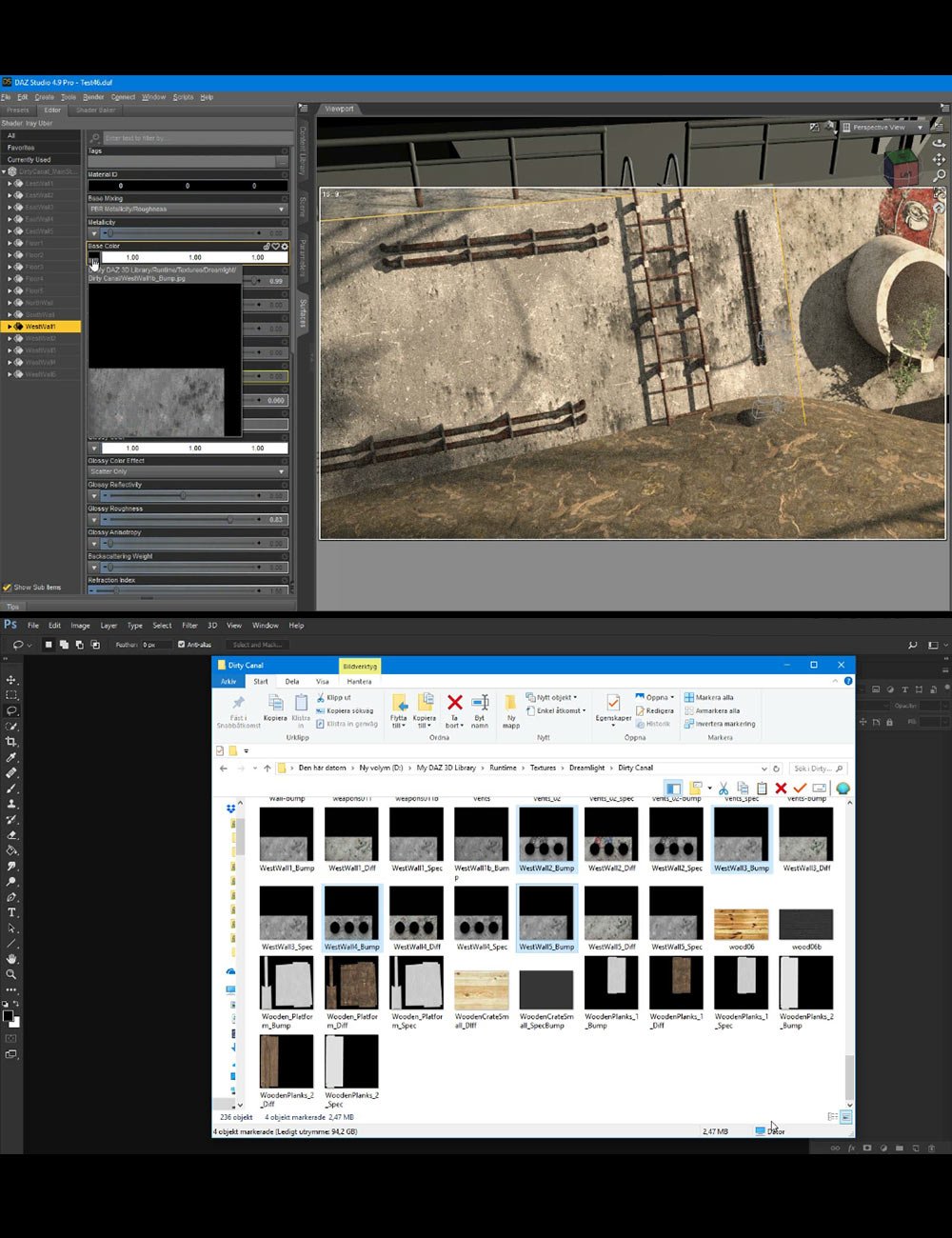Open the Create menu in DAZ Studio
952x1238 pixels.
(44, 97)
